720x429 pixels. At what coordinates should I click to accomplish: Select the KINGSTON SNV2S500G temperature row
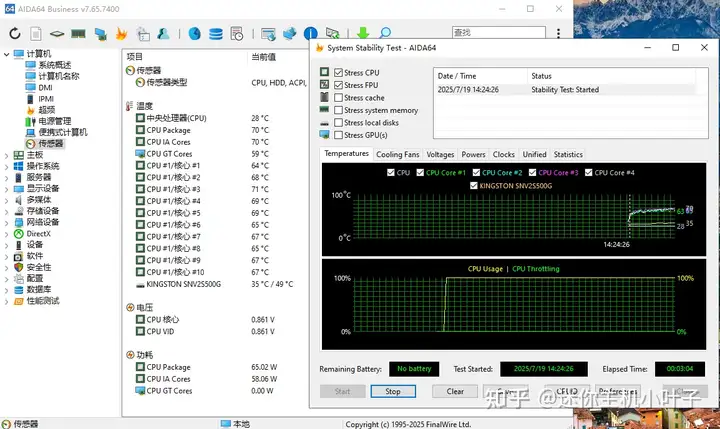[216, 284]
